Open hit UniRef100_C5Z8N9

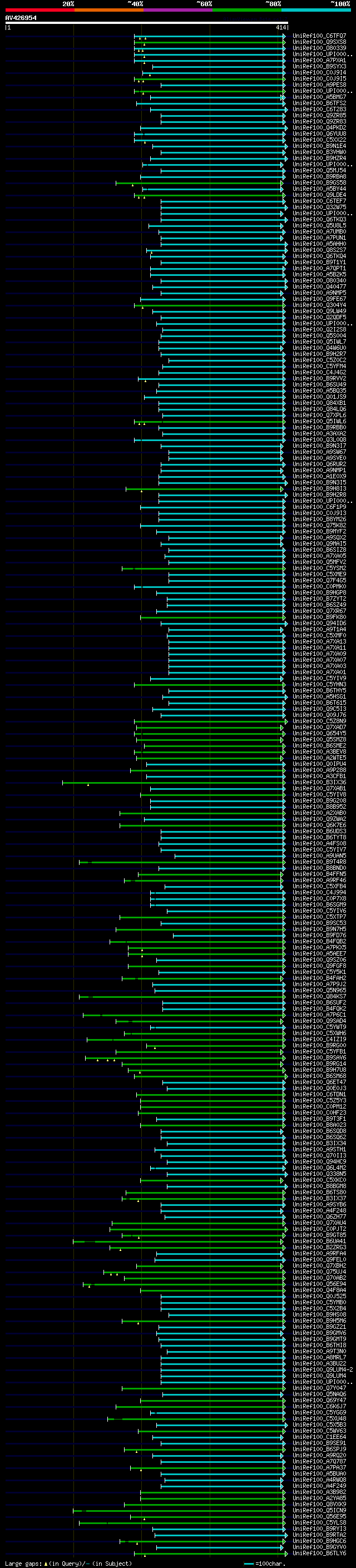(319, 721)
